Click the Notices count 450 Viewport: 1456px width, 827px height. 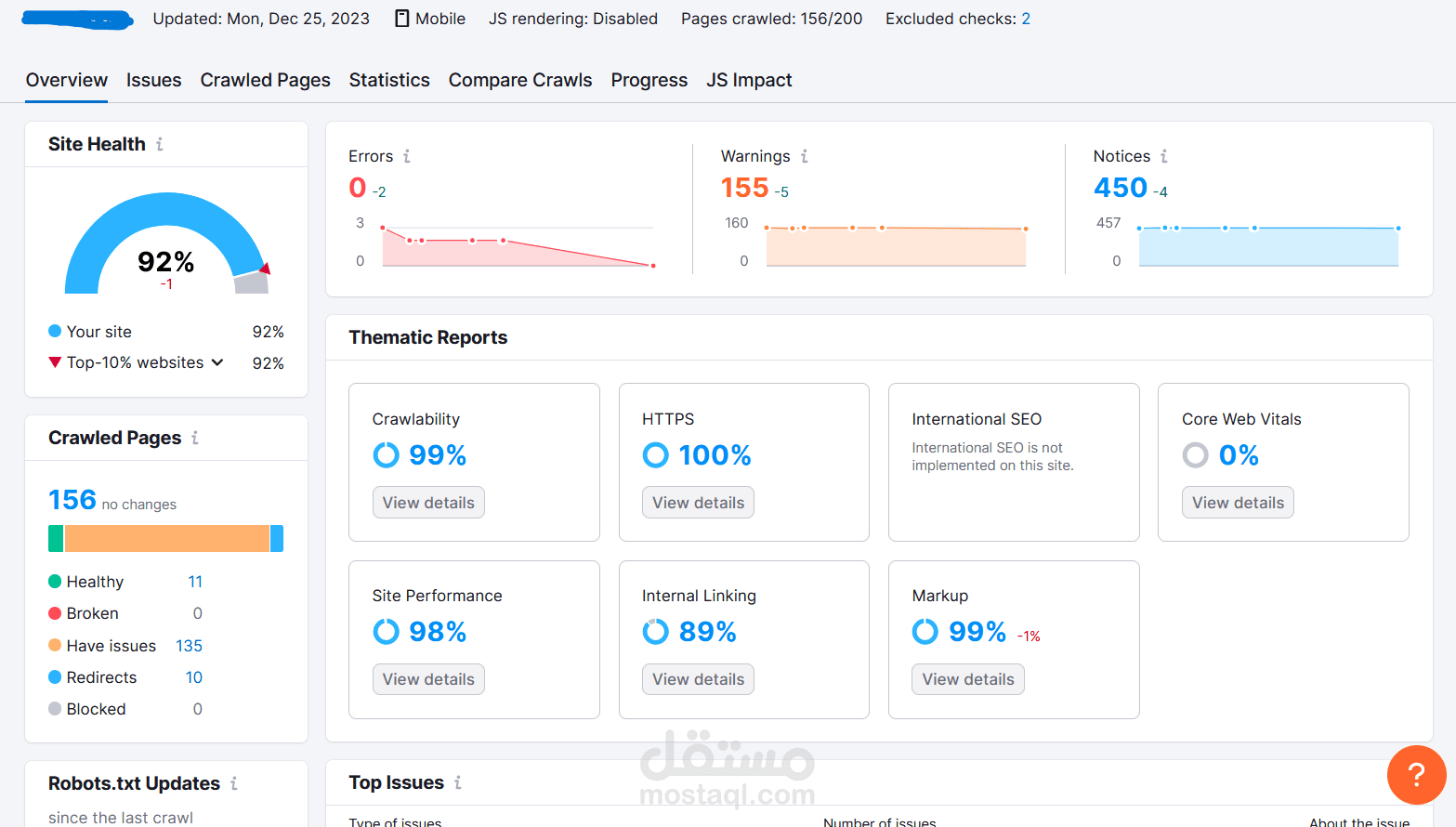click(x=1121, y=188)
